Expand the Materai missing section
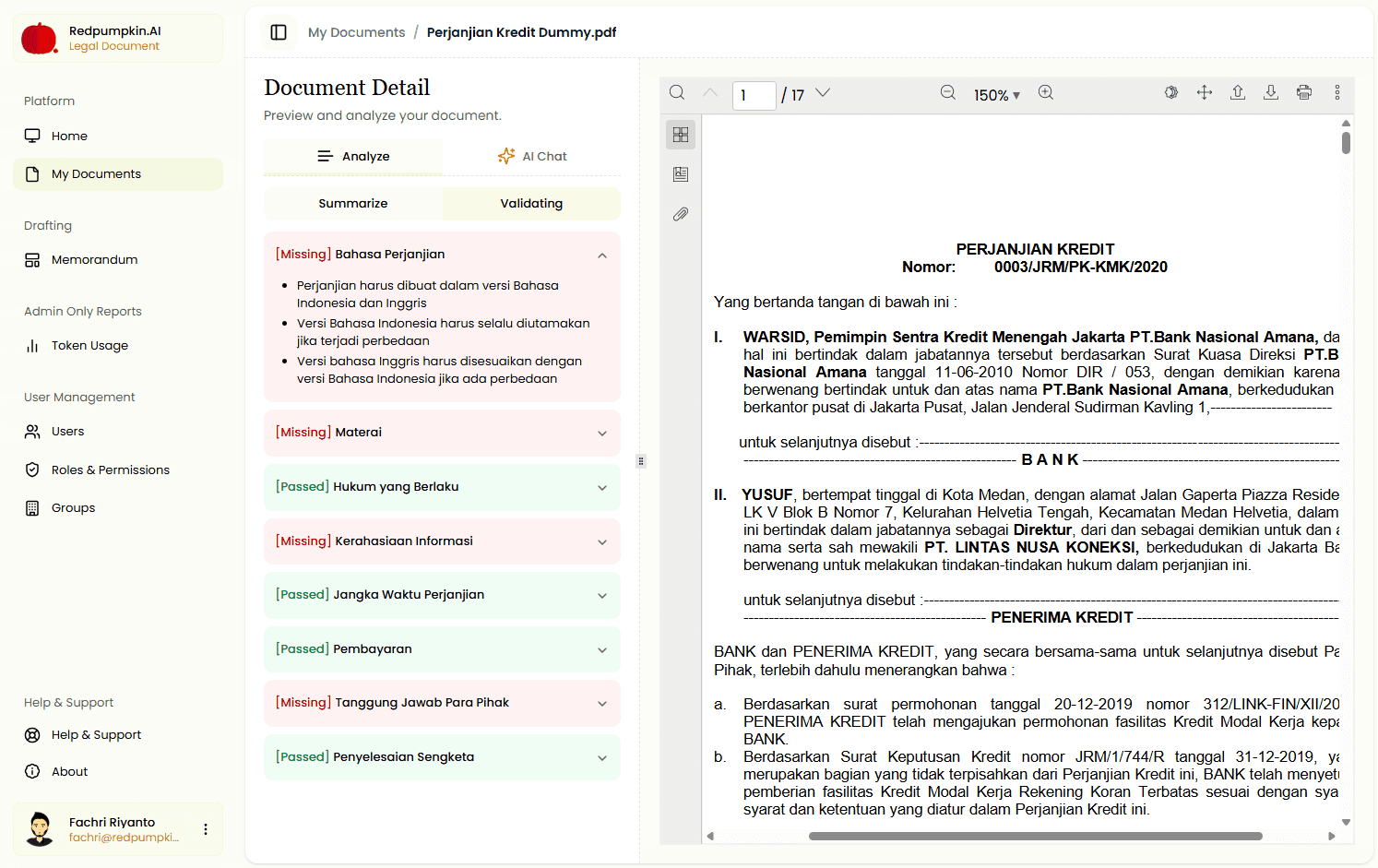This screenshot has height=868, width=1378. (x=602, y=433)
